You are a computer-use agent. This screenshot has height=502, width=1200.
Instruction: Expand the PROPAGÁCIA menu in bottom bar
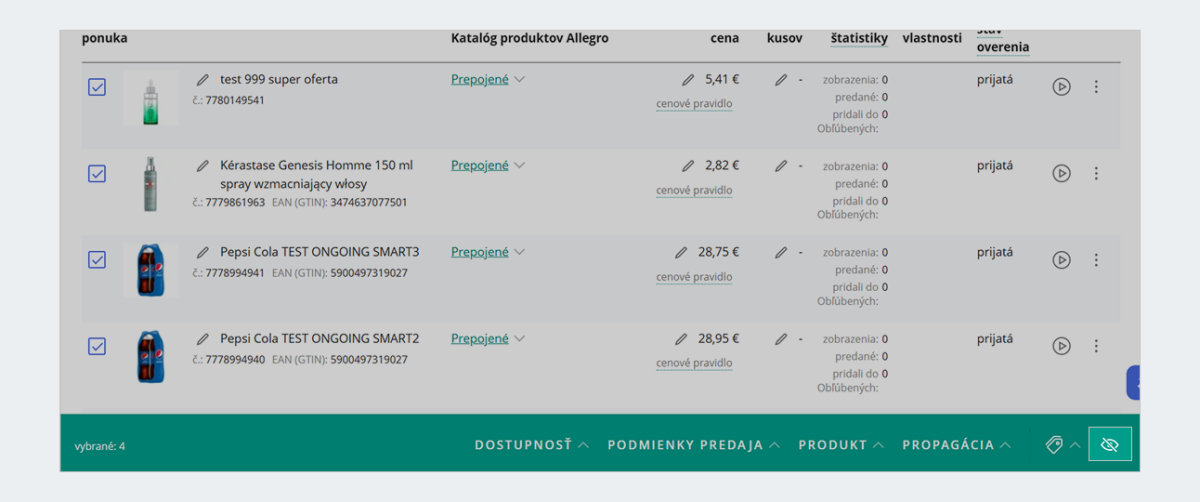[956, 445]
